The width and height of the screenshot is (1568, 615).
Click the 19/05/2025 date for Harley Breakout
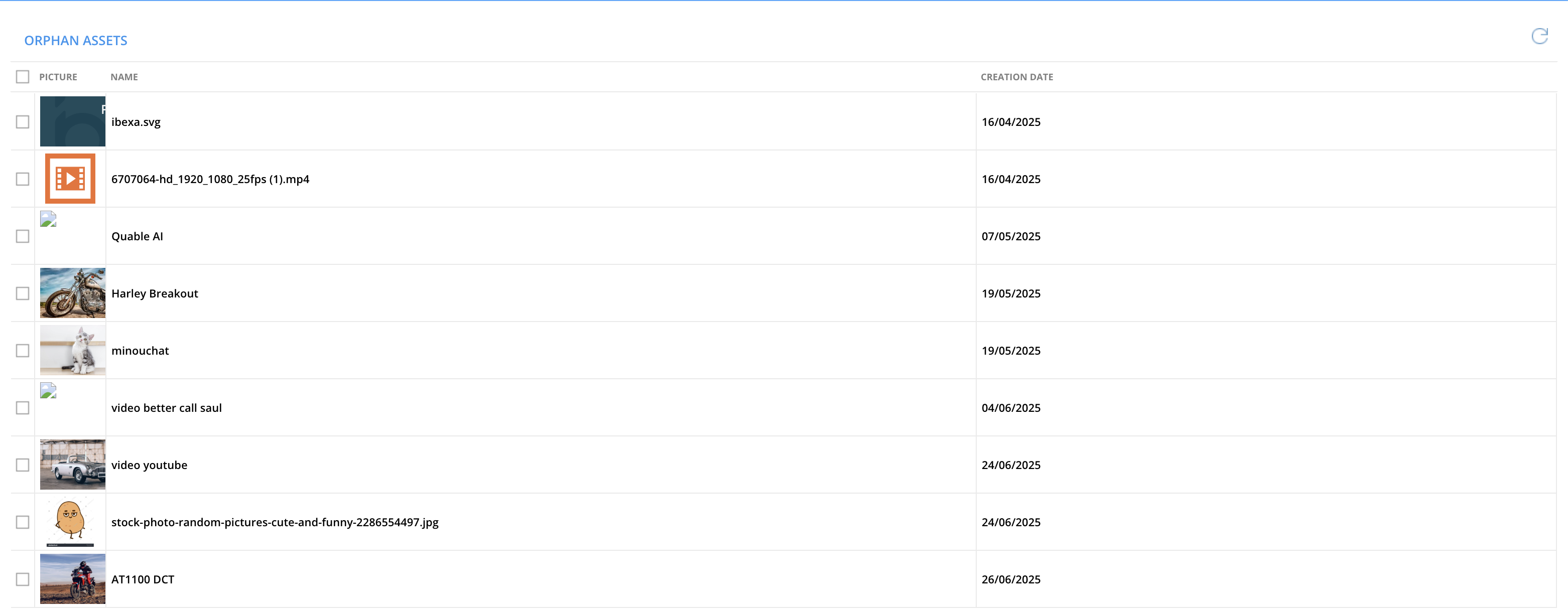tap(1010, 293)
